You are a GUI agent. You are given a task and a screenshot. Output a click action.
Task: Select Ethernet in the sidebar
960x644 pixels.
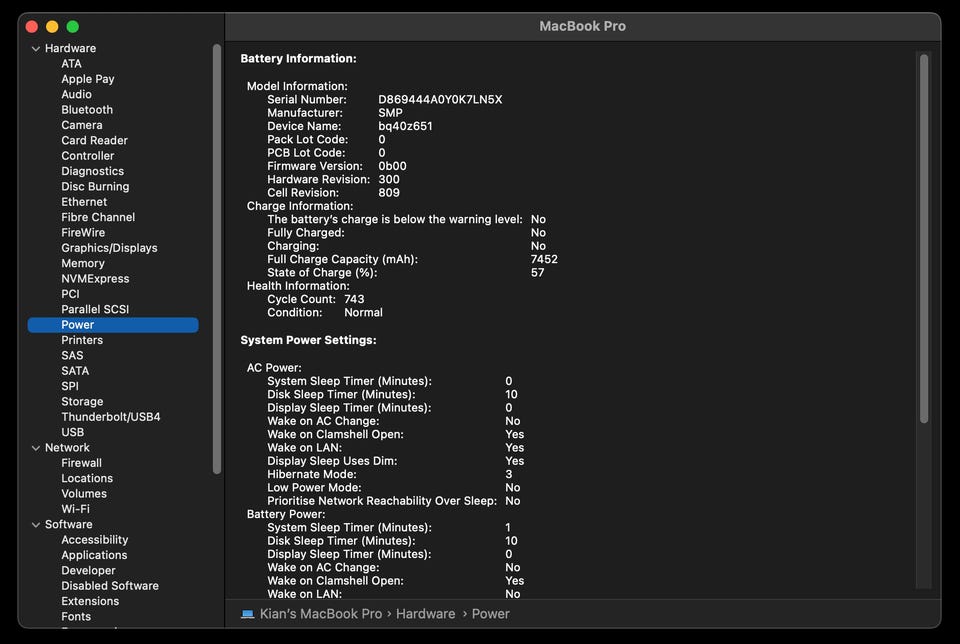(84, 201)
